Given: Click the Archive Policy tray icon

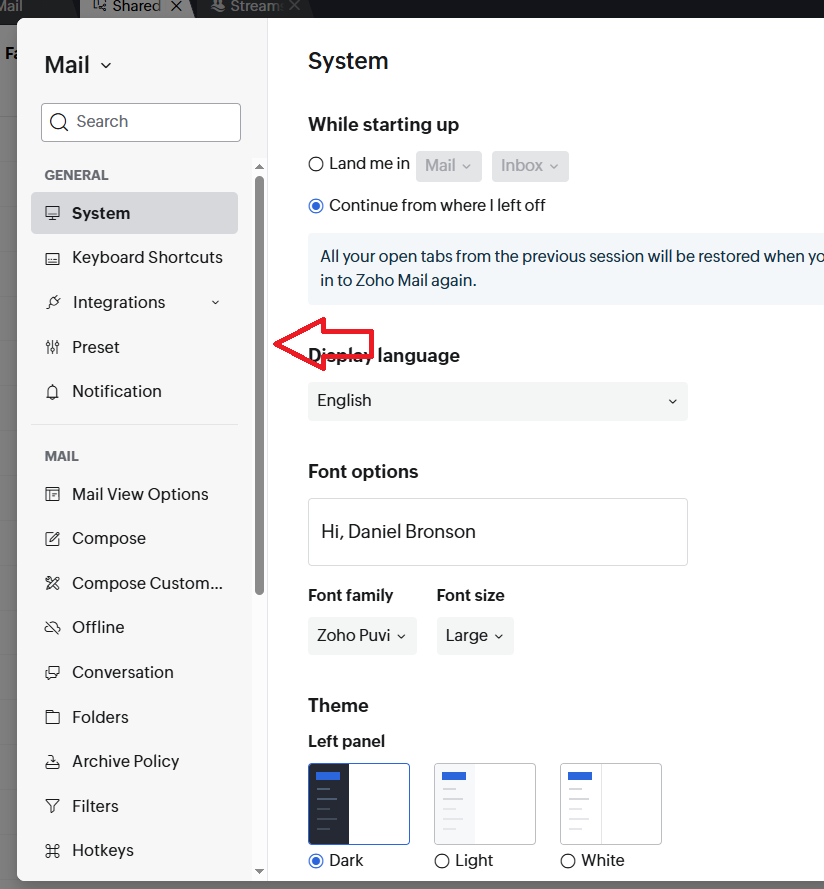Looking at the screenshot, I should point(52,762).
